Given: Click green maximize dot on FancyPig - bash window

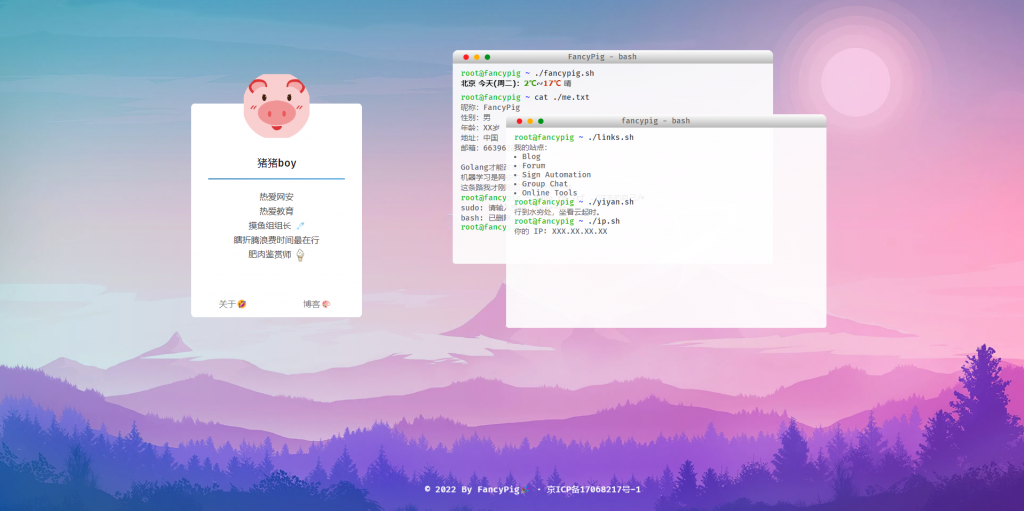Looking at the screenshot, I should (487, 58).
